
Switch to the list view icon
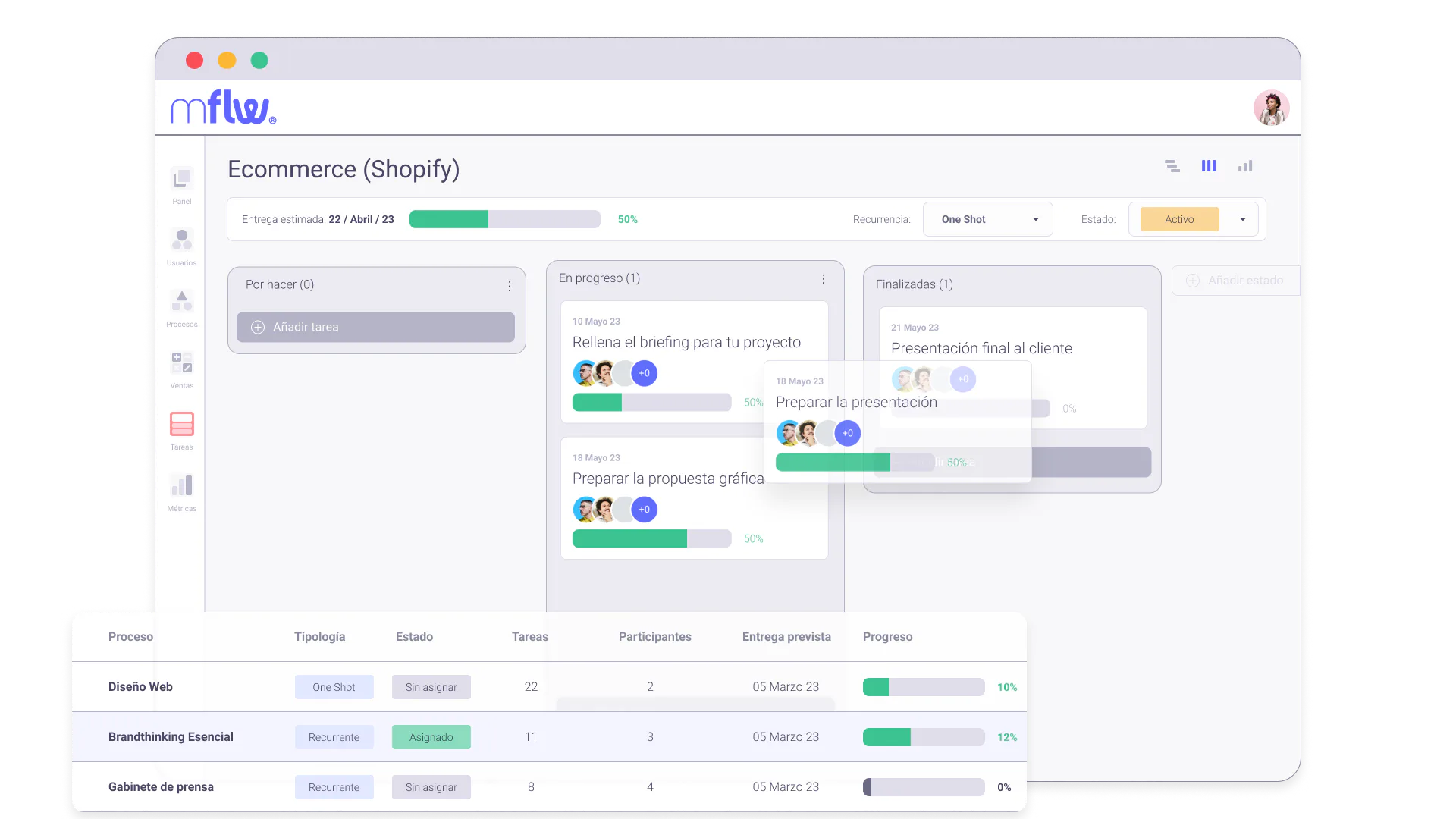point(1172,165)
